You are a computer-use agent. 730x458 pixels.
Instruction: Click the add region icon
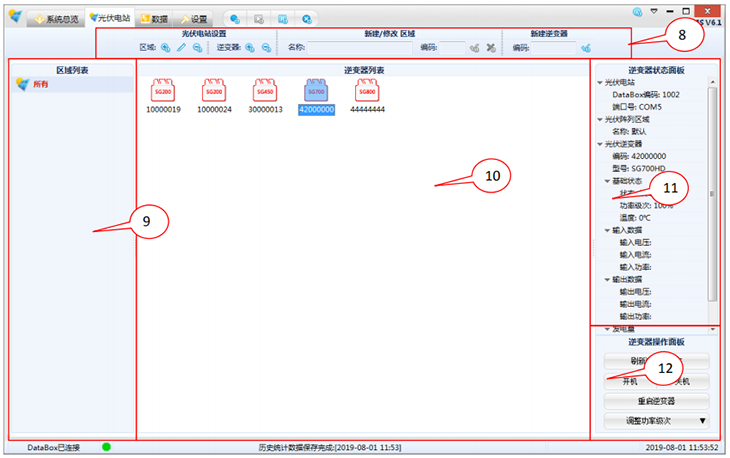(166, 47)
